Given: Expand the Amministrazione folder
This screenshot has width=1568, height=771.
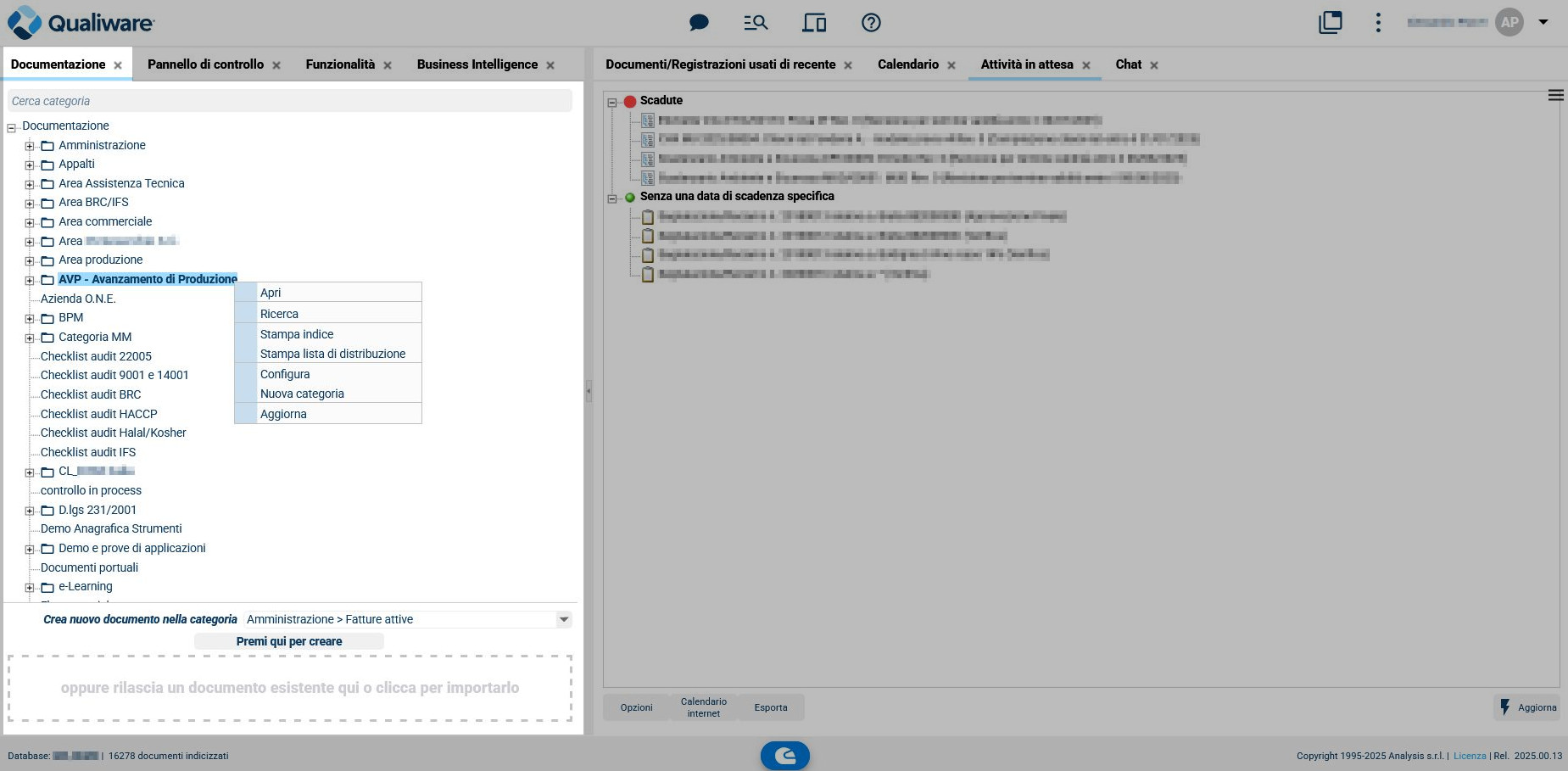Looking at the screenshot, I should tap(30, 146).
